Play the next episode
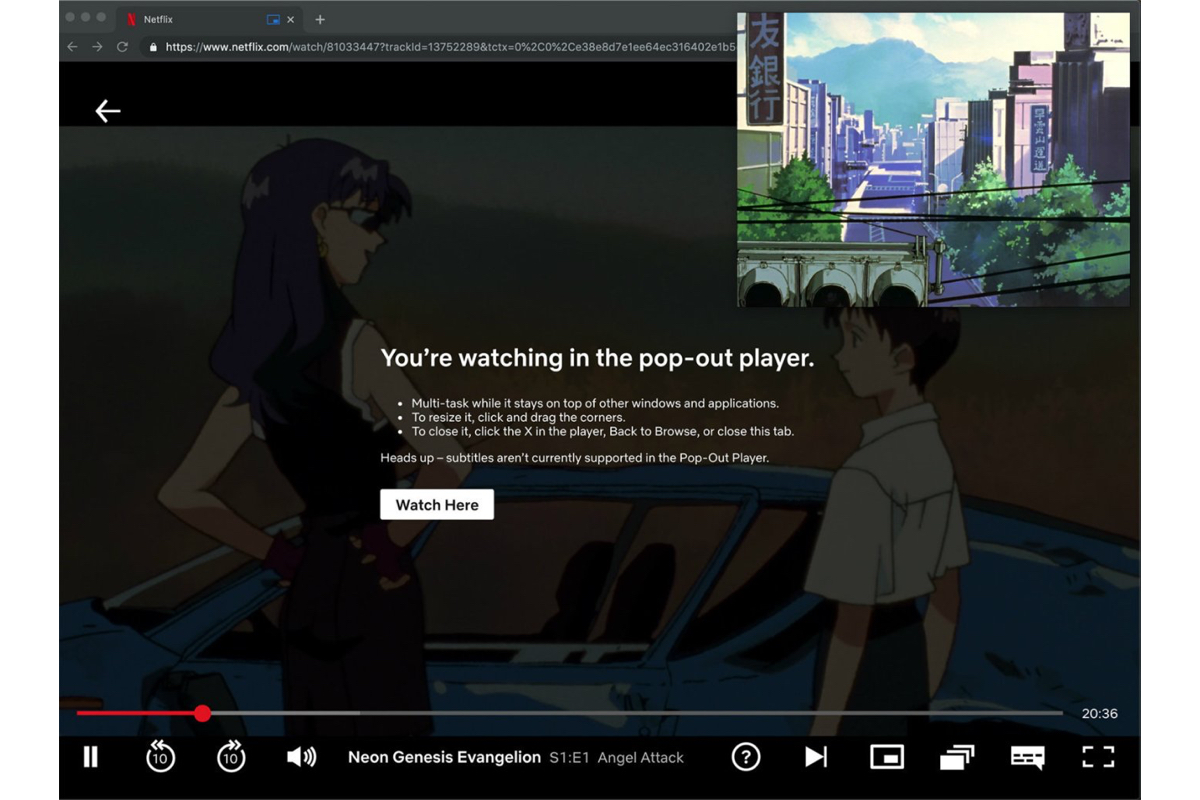 [x=816, y=757]
